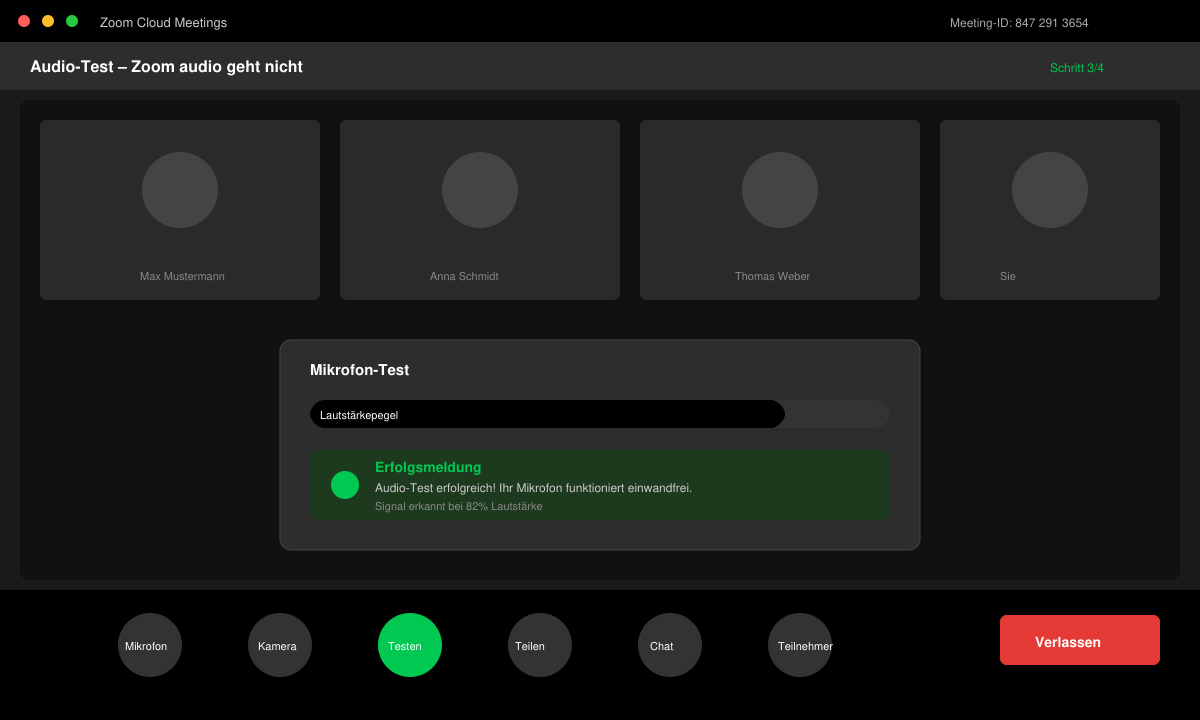Select Anna Schmidt's video tile
The height and width of the screenshot is (720, 1200).
[x=480, y=210]
